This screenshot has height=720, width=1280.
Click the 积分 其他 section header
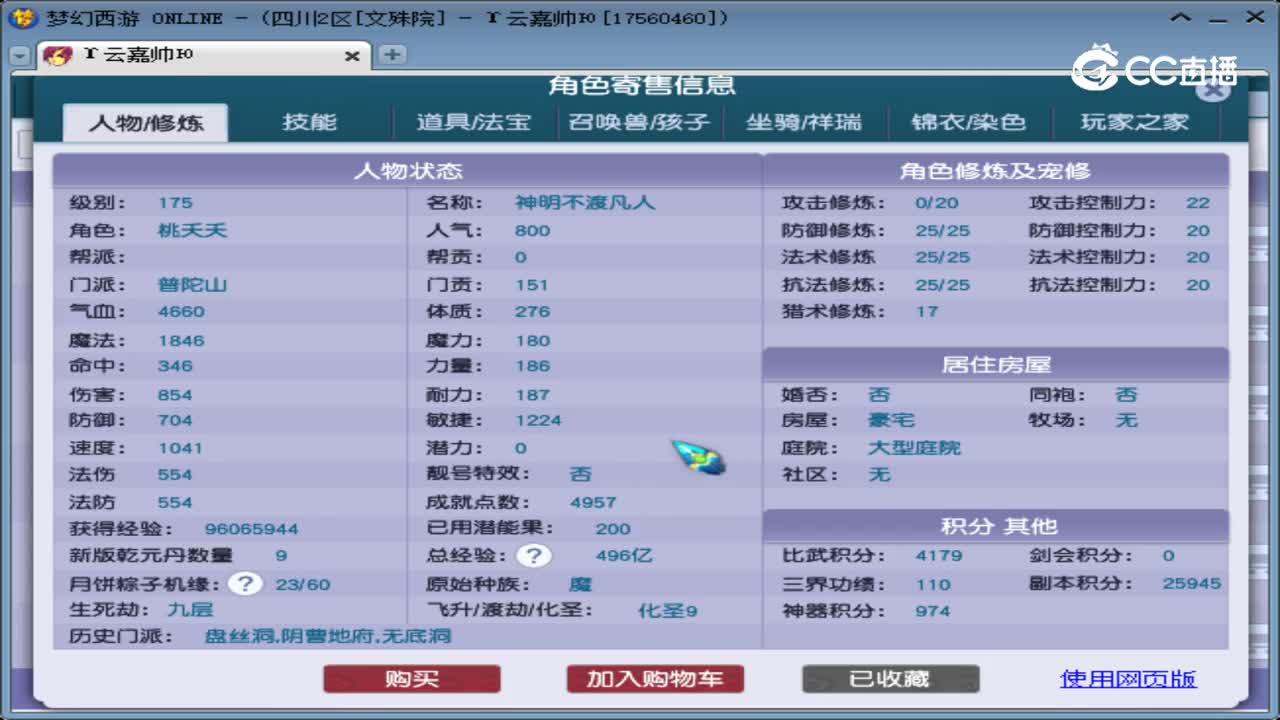coord(996,526)
